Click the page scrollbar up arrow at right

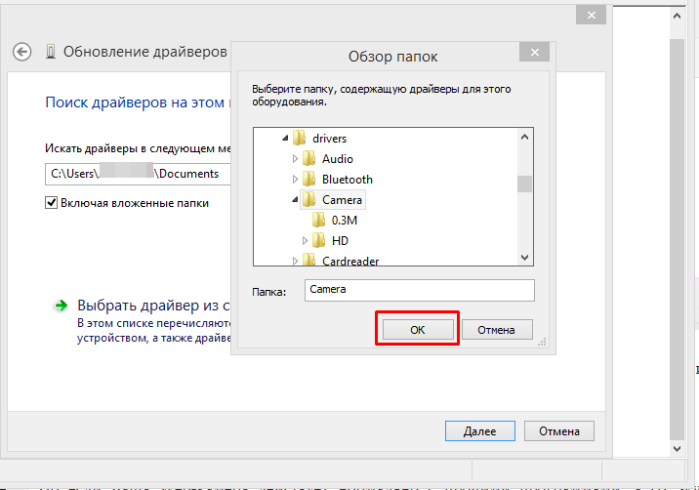pos(677,16)
